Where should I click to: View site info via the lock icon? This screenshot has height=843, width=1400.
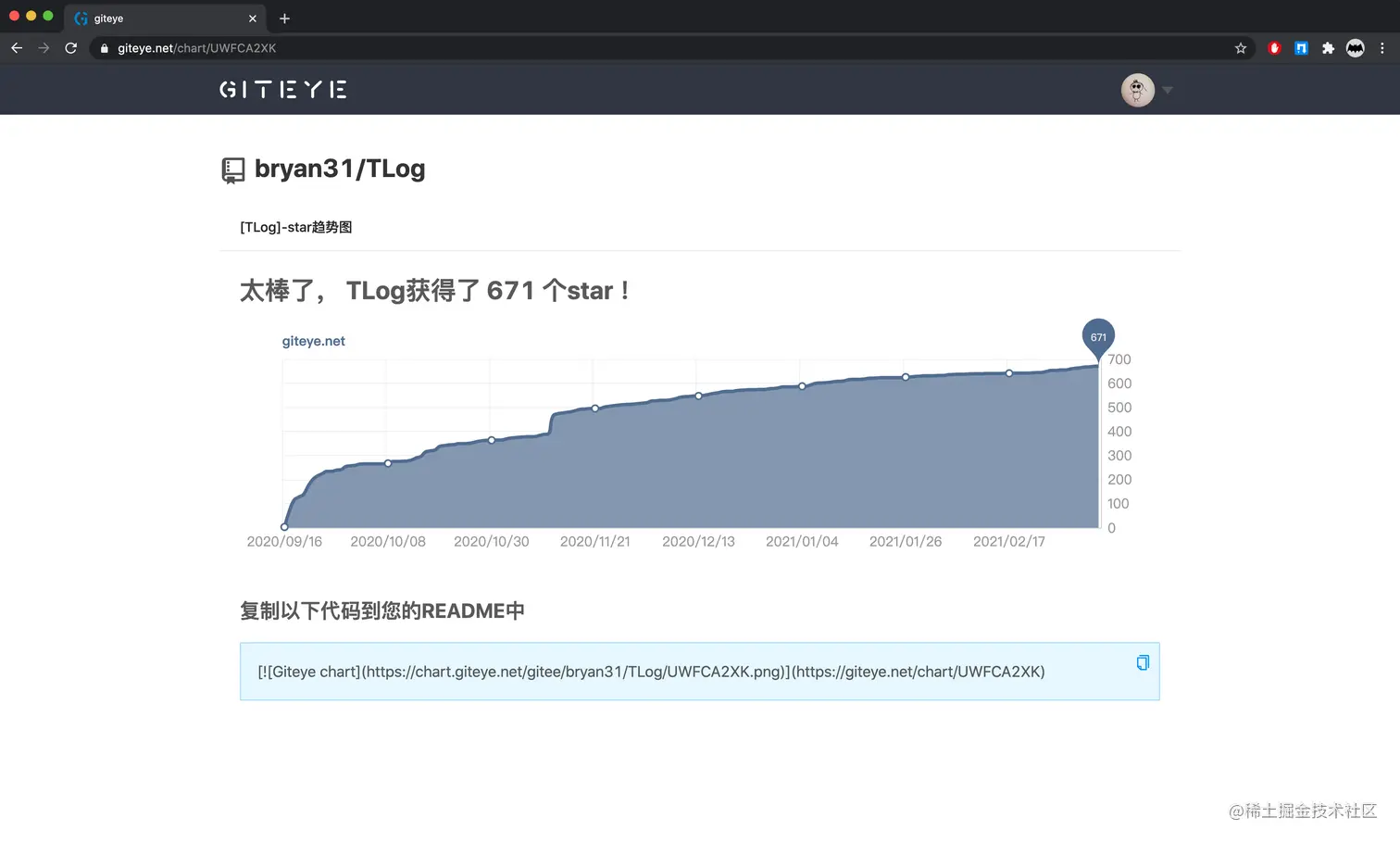click(x=104, y=48)
